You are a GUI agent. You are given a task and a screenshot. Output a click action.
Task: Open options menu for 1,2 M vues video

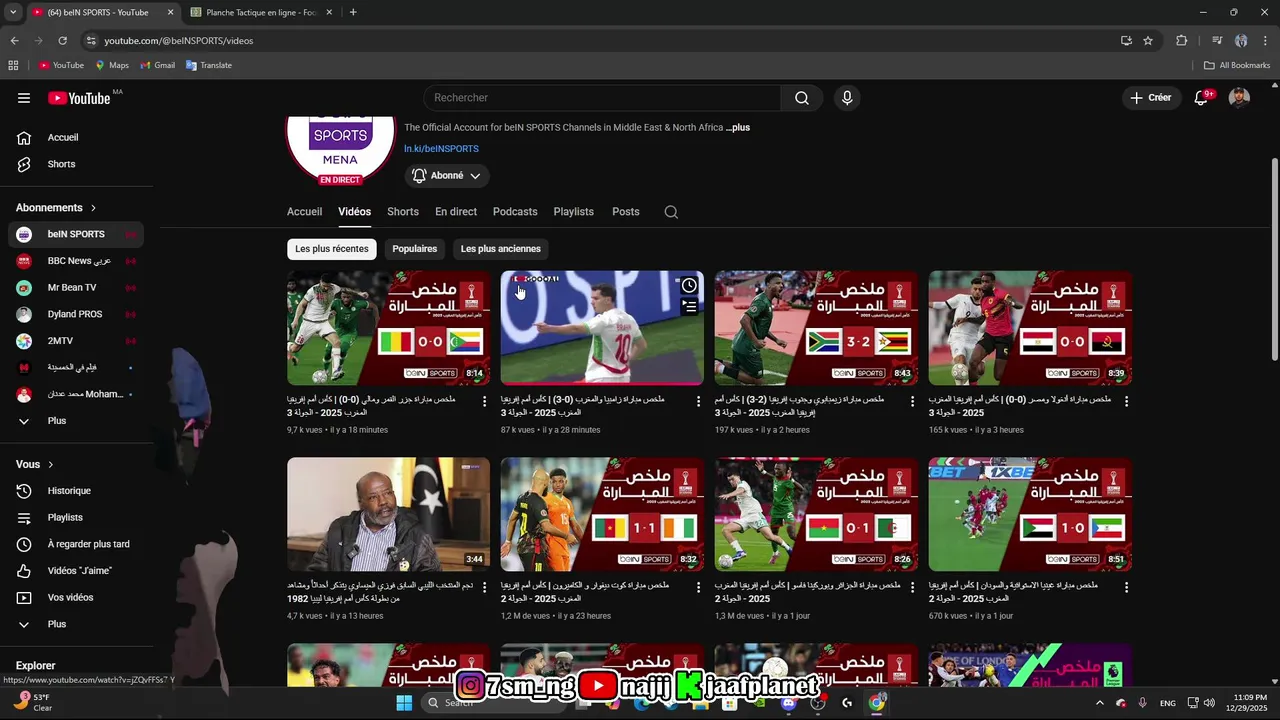(699, 587)
